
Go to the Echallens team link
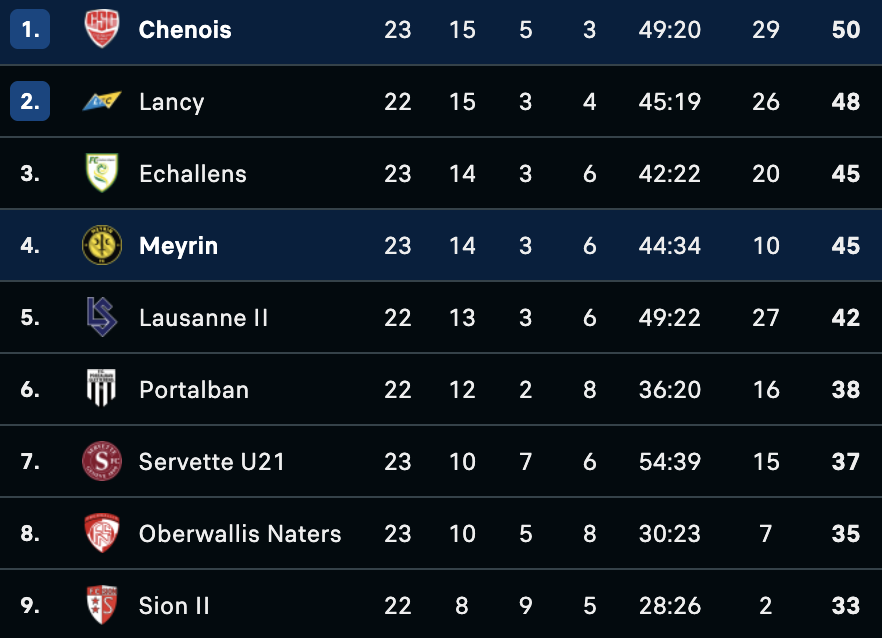[x=192, y=174]
